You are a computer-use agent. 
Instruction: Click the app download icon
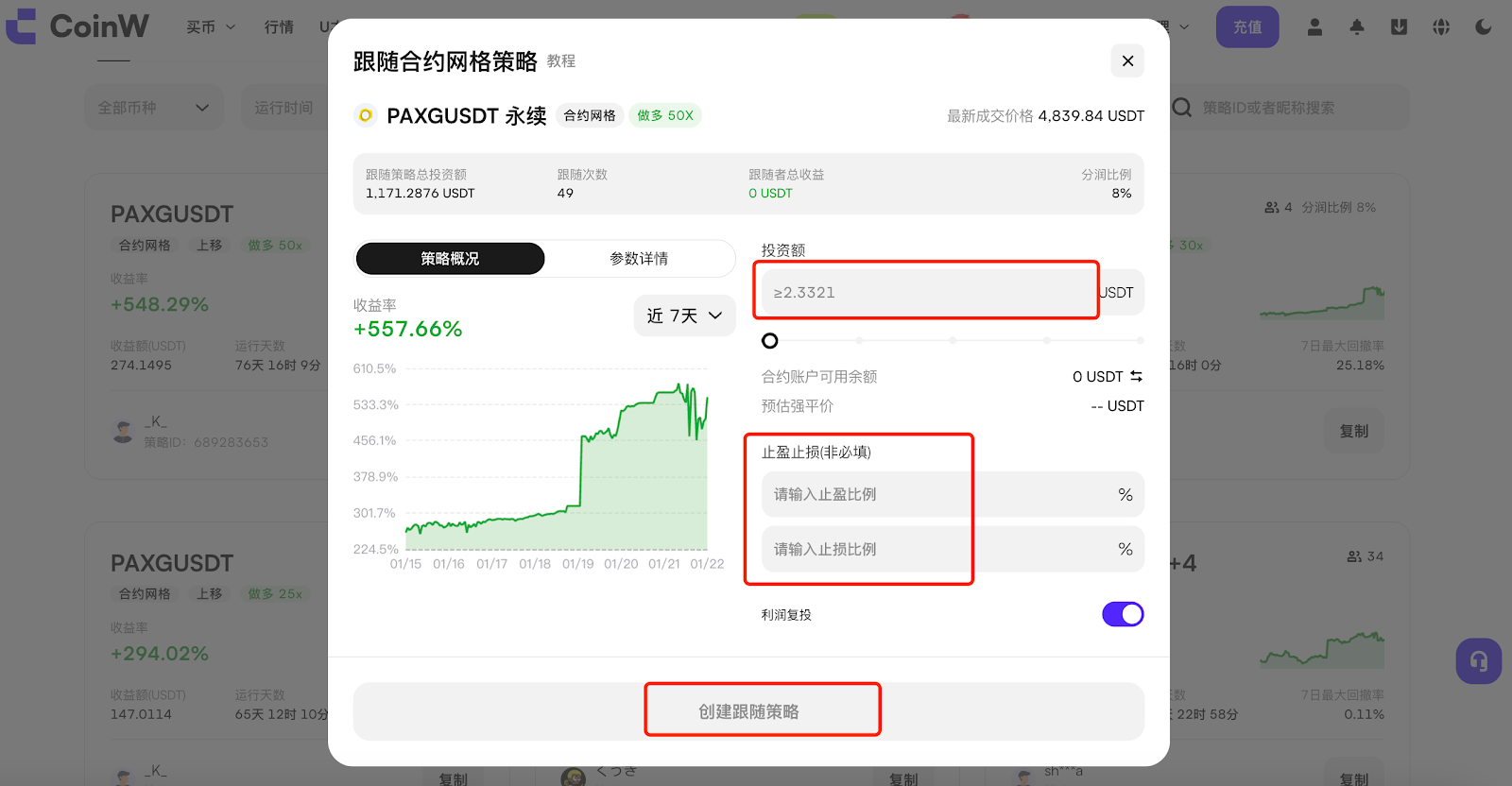(x=1399, y=27)
